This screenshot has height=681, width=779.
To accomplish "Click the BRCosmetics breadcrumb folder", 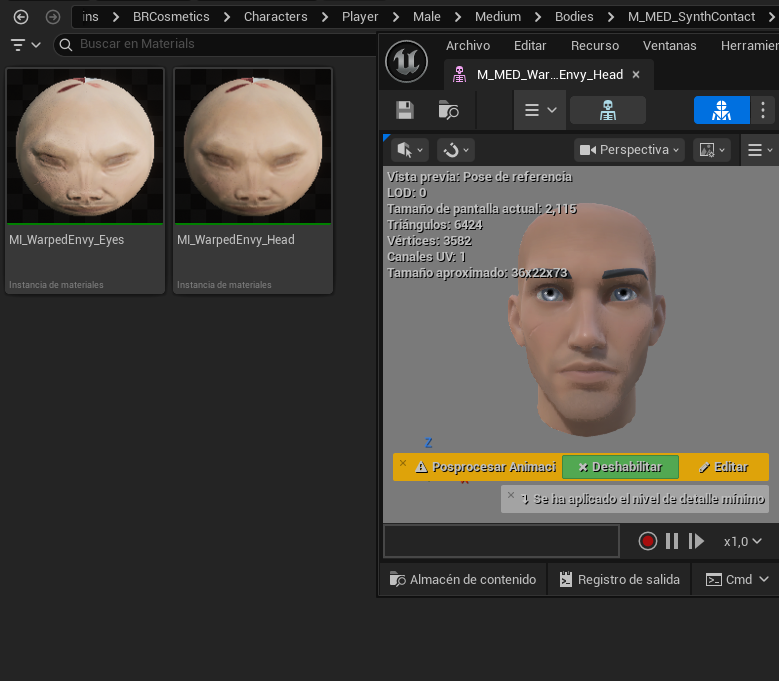I will (171, 17).
